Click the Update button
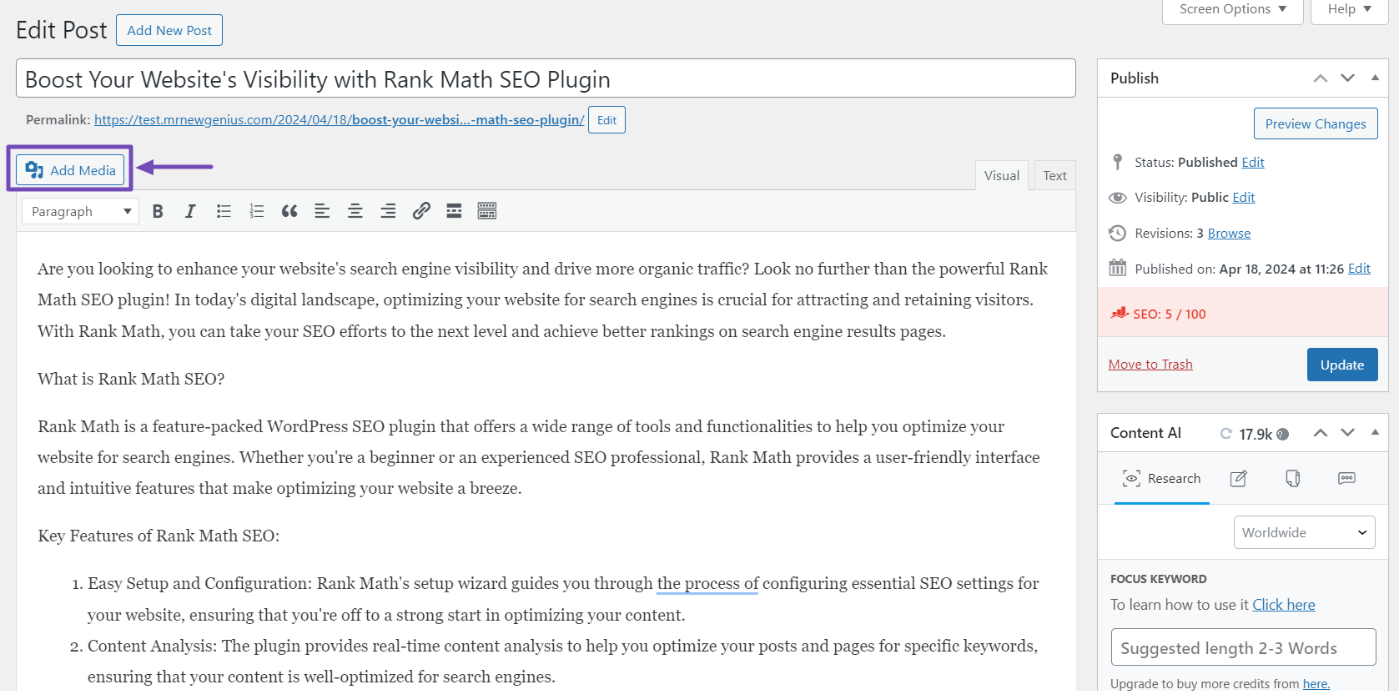The image size is (1399, 691). coord(1342,365)
